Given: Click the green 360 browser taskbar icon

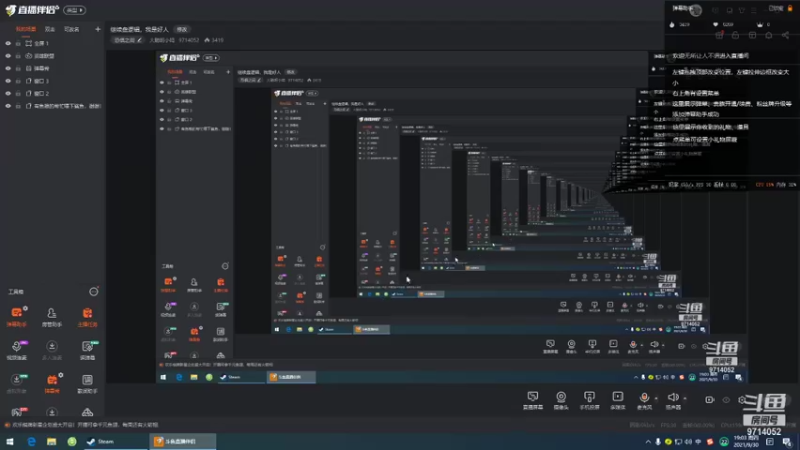Looking at the screenshot, I should click(72, 441).
